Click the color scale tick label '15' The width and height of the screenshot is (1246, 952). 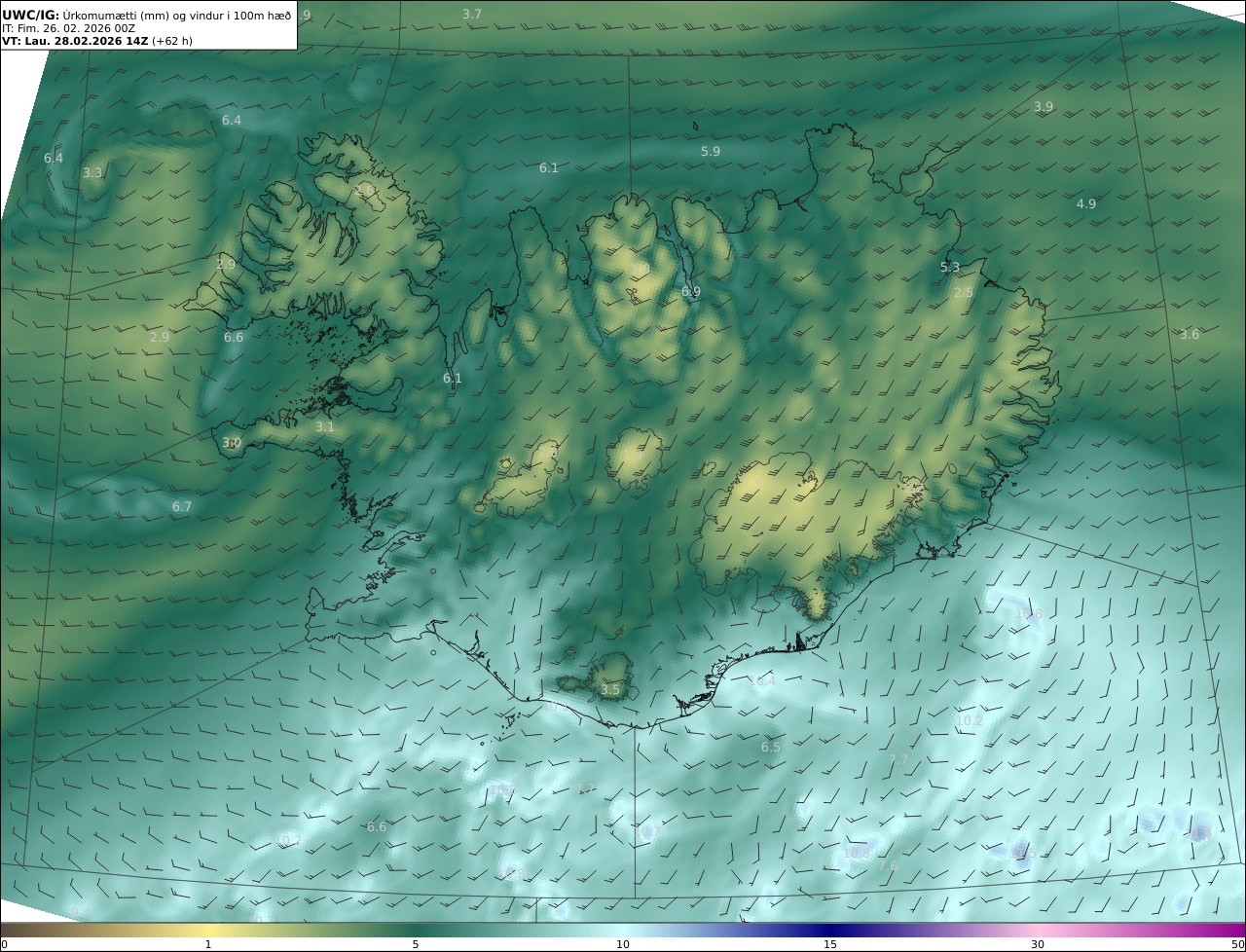[x=830, y=944]
